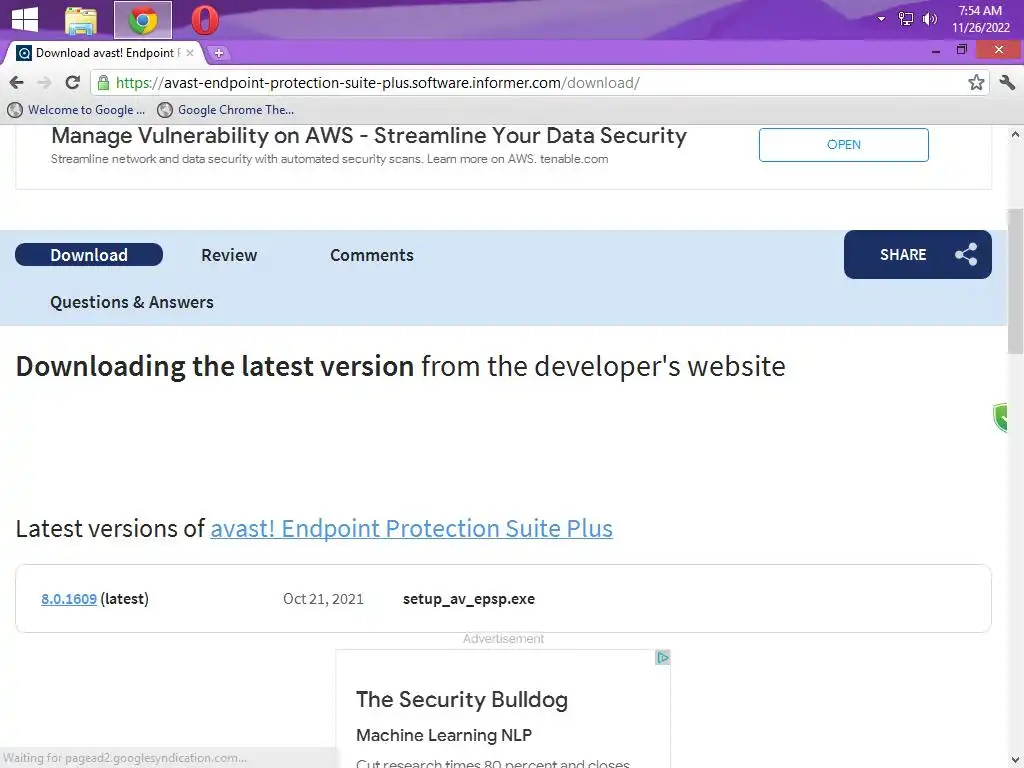Click the scrollbar up arrow
This screenshot has height=768, width=1024.
click(x=1016, y=135)
